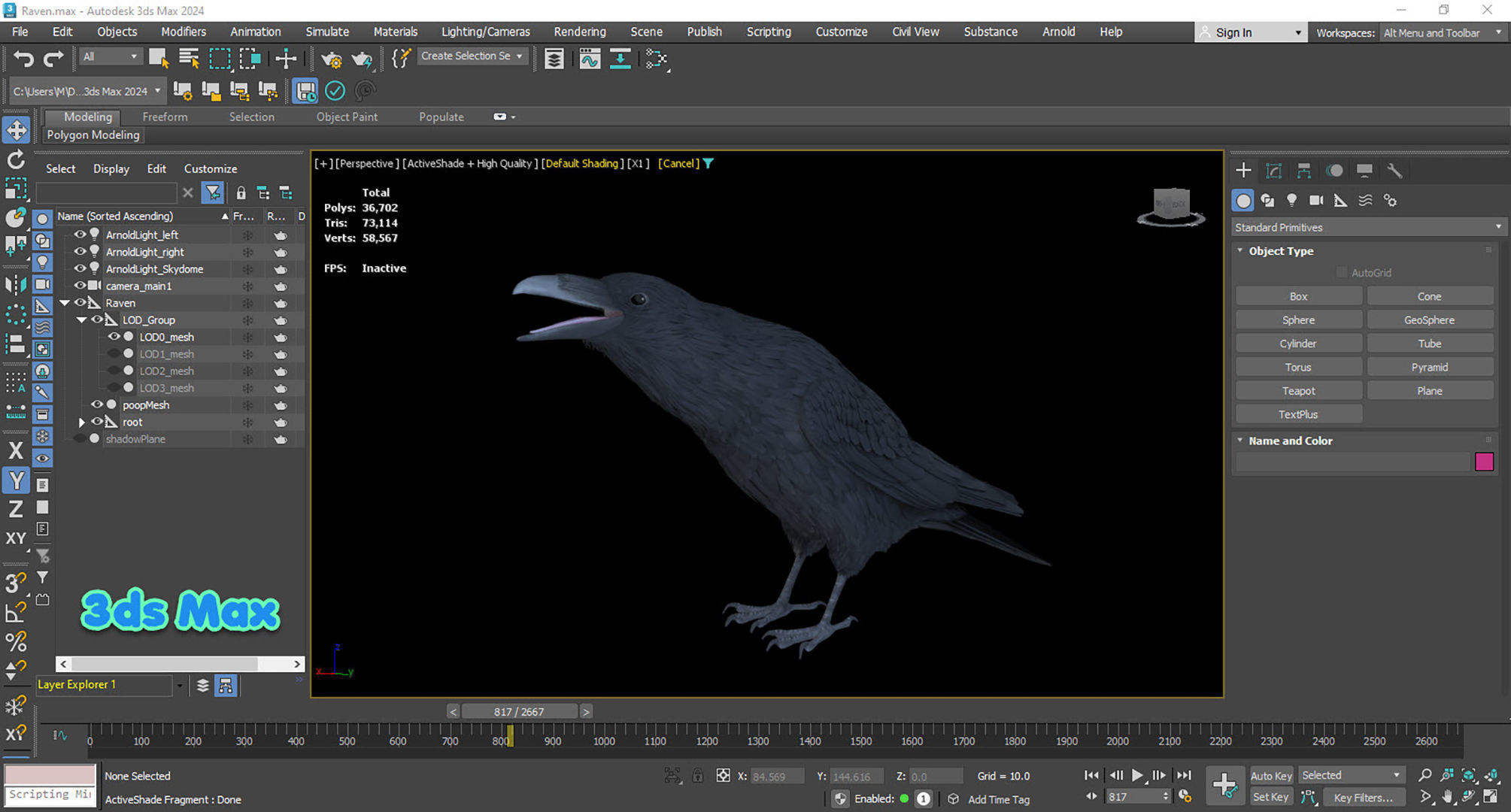Select the Lights category bulb icon
This screenshot has height=812, width=1511.
click(1291, 200)
